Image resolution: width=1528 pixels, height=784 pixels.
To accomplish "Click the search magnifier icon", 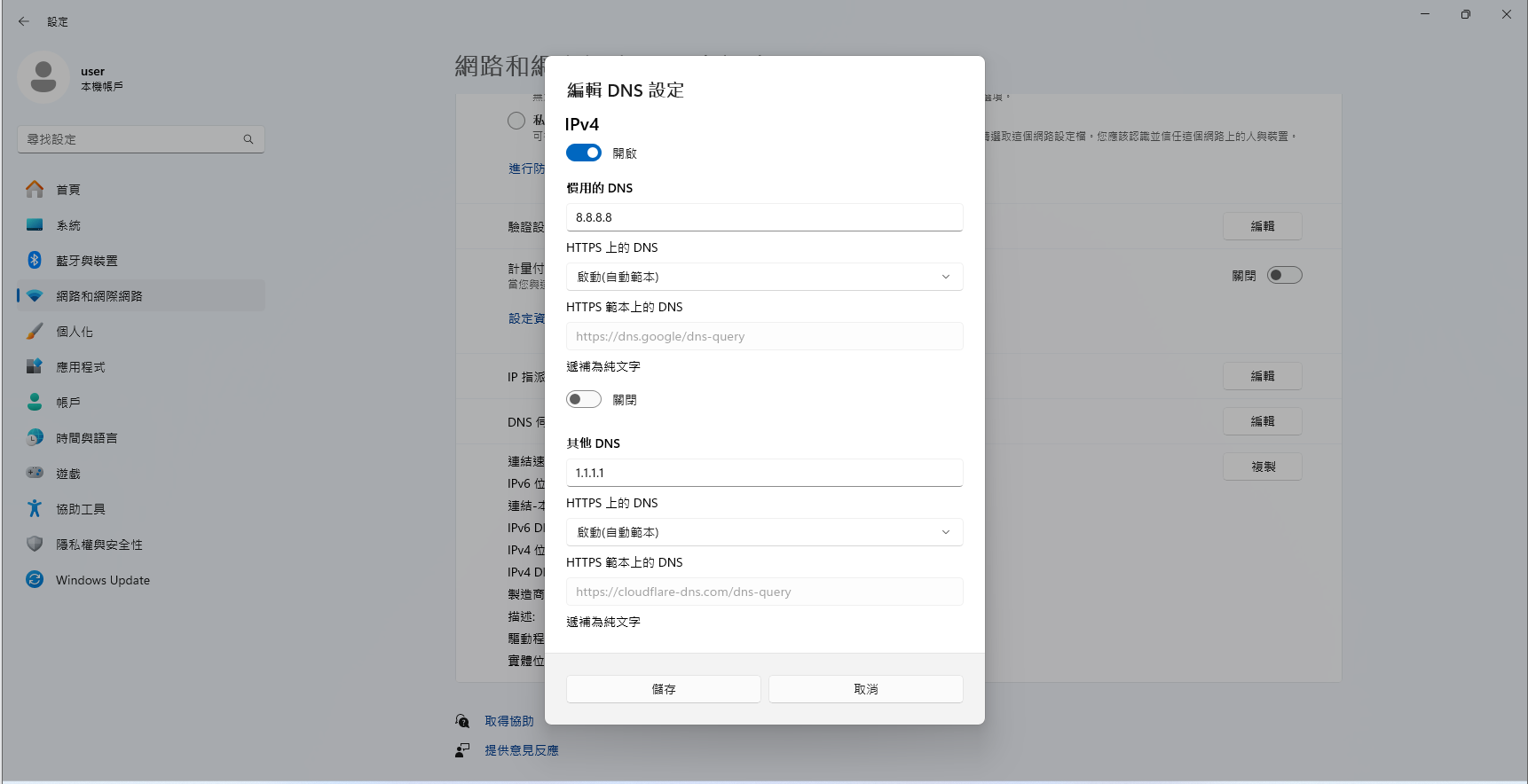I will (248, 139).
